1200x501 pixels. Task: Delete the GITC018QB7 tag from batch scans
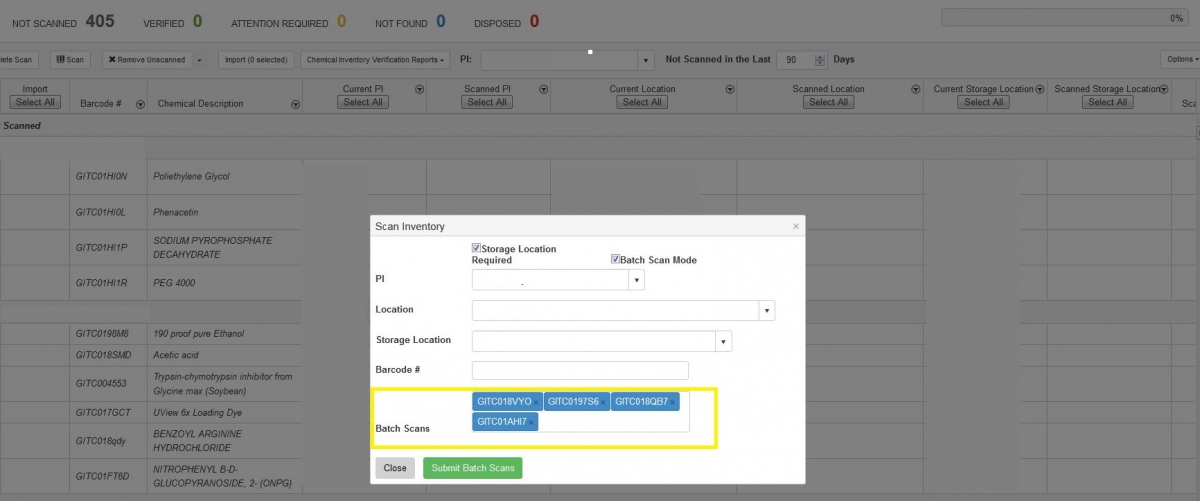[x=673, y=402]
